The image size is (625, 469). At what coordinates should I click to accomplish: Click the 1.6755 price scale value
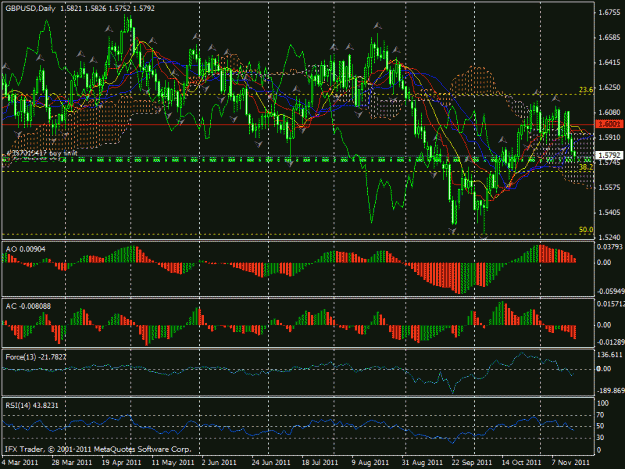609,13
